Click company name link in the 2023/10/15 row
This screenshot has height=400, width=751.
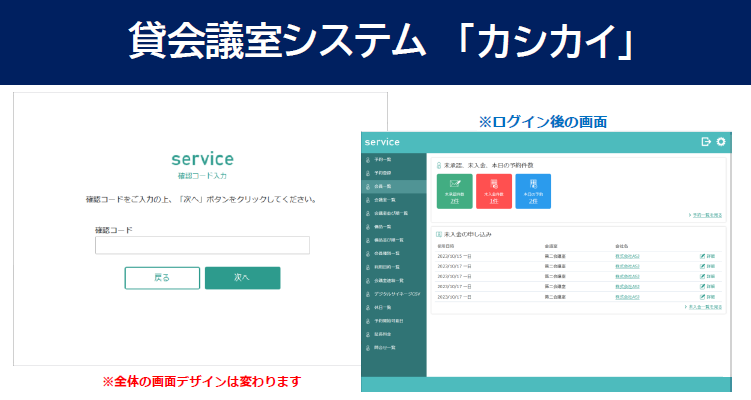[x=627, y=256]
